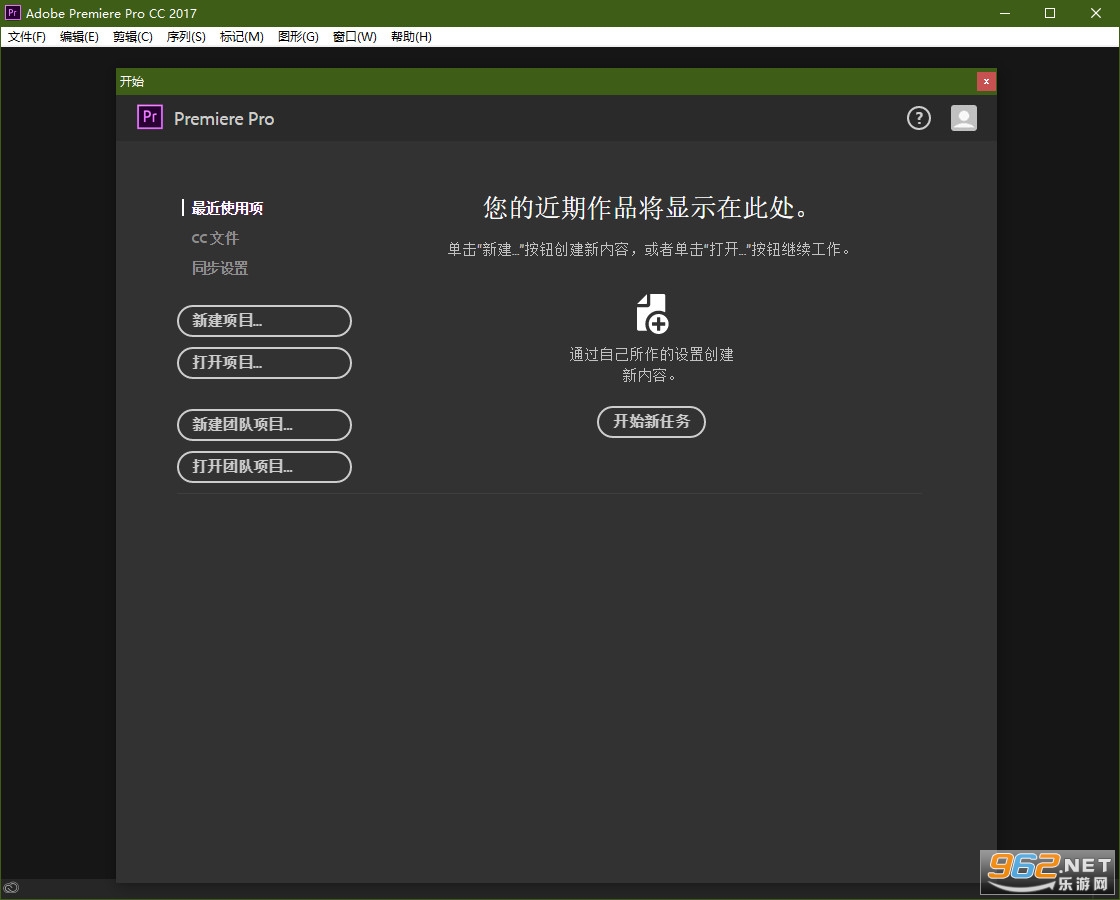Minimize the Premiere Pro window
The height and width of the screenshot is (900, 1120).
(1005, 13)
